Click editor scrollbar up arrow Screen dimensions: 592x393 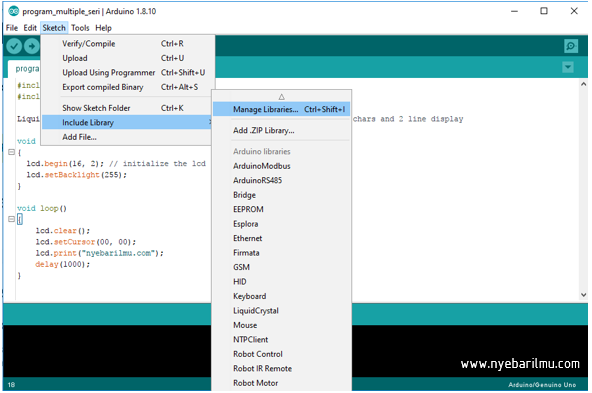tap(583, 84)
